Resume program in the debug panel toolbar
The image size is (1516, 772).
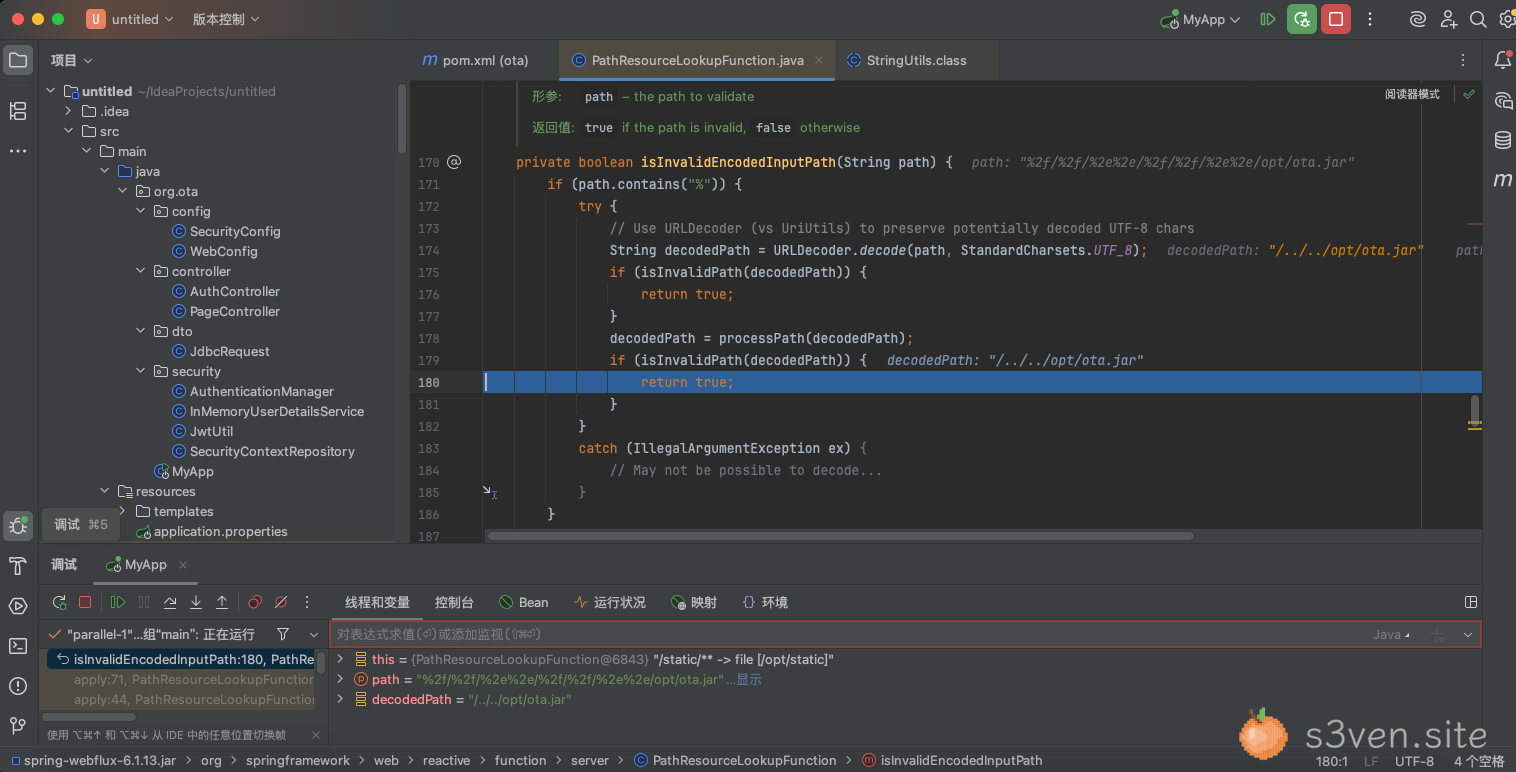coord(118,602)
